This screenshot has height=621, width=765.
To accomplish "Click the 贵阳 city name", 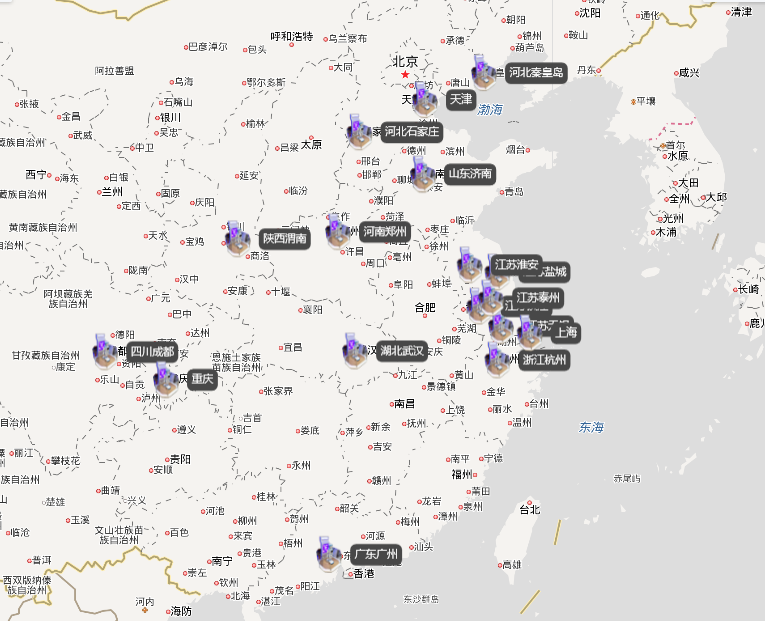I will pos(180,459).
